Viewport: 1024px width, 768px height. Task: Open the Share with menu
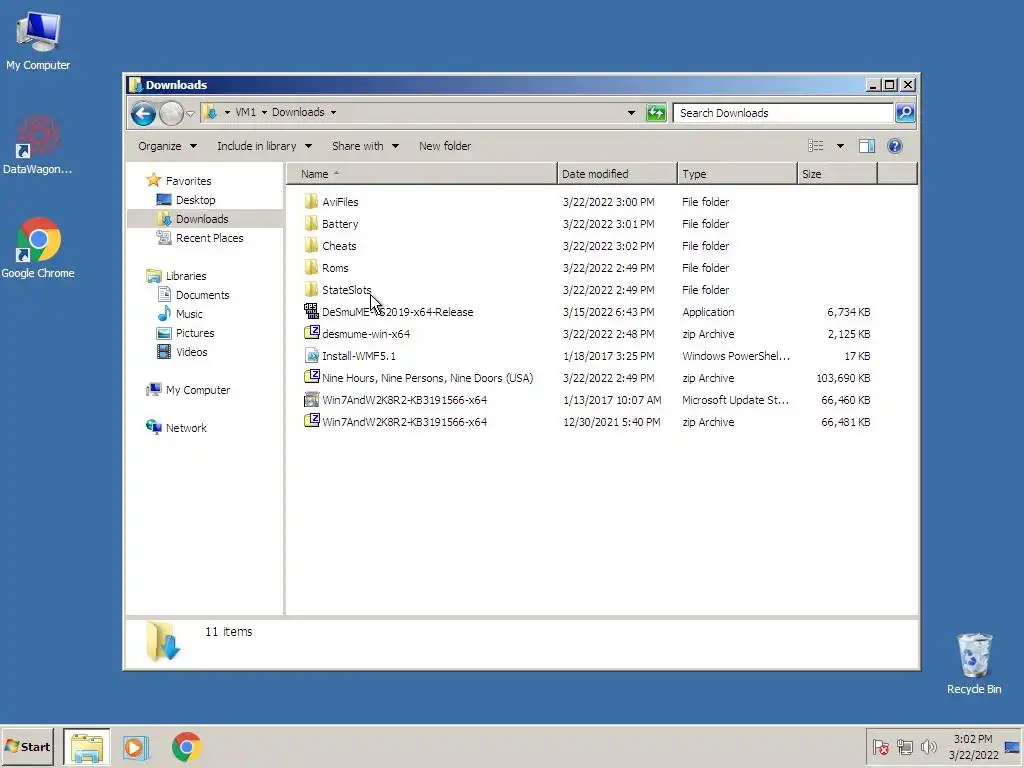click(365, 146)
